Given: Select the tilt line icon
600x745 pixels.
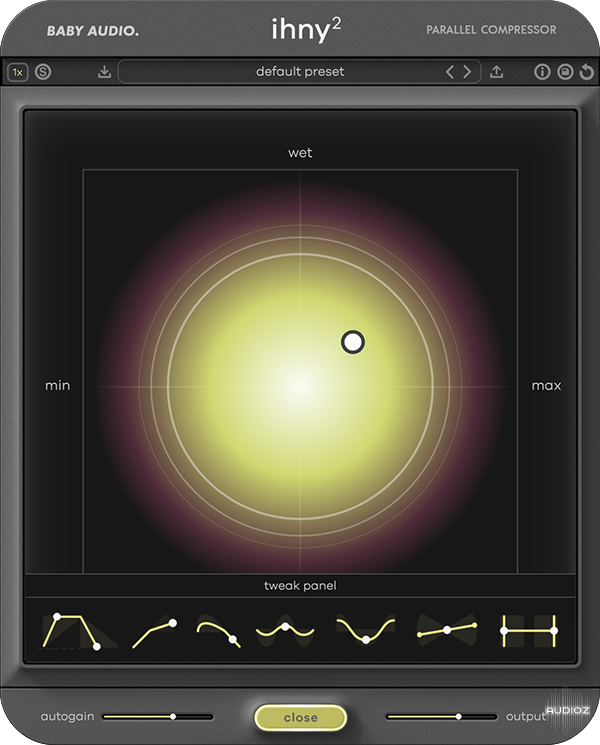Looking at the screenshot, I should [447, 630].
